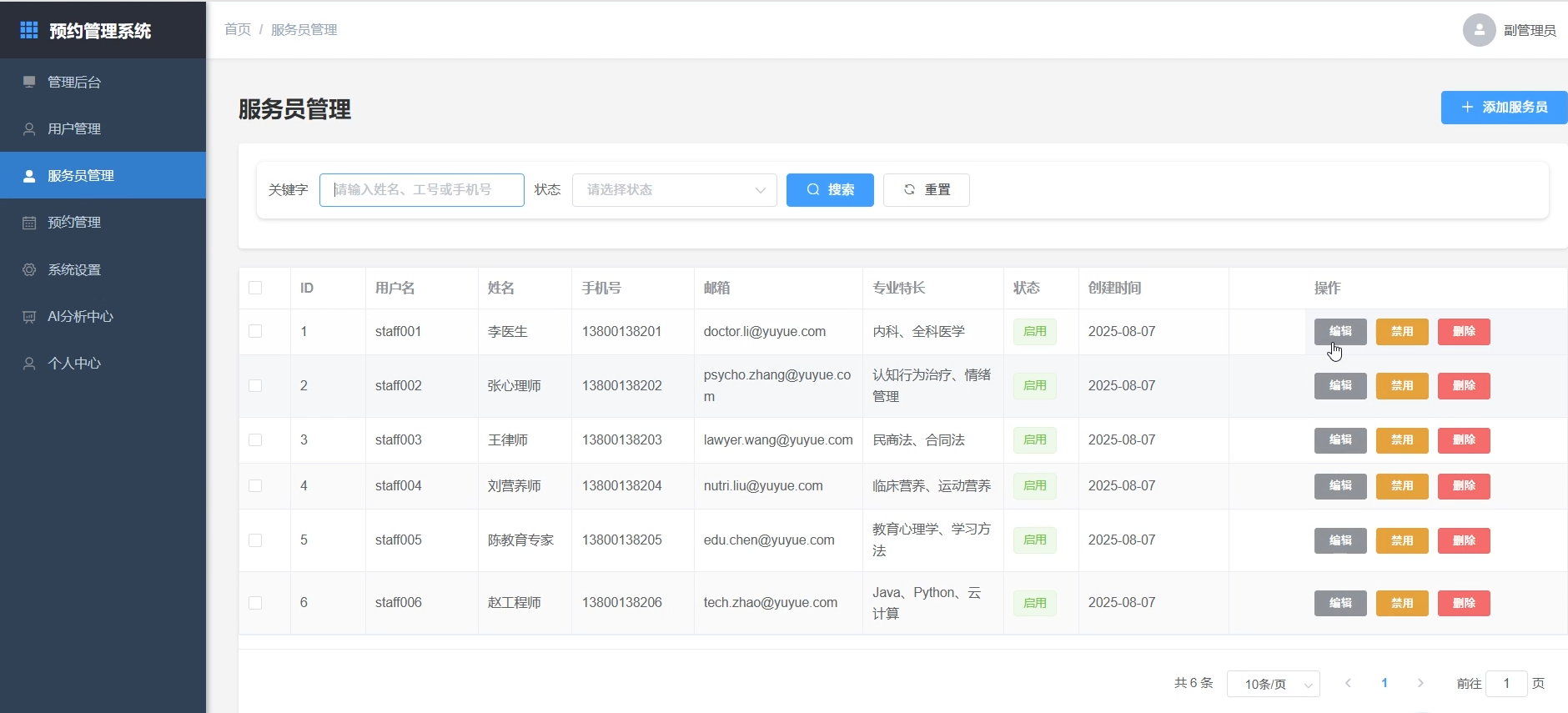
Task: Check the row checkbox for staff002
Action: pyautogui.click(x=255, y=385)
